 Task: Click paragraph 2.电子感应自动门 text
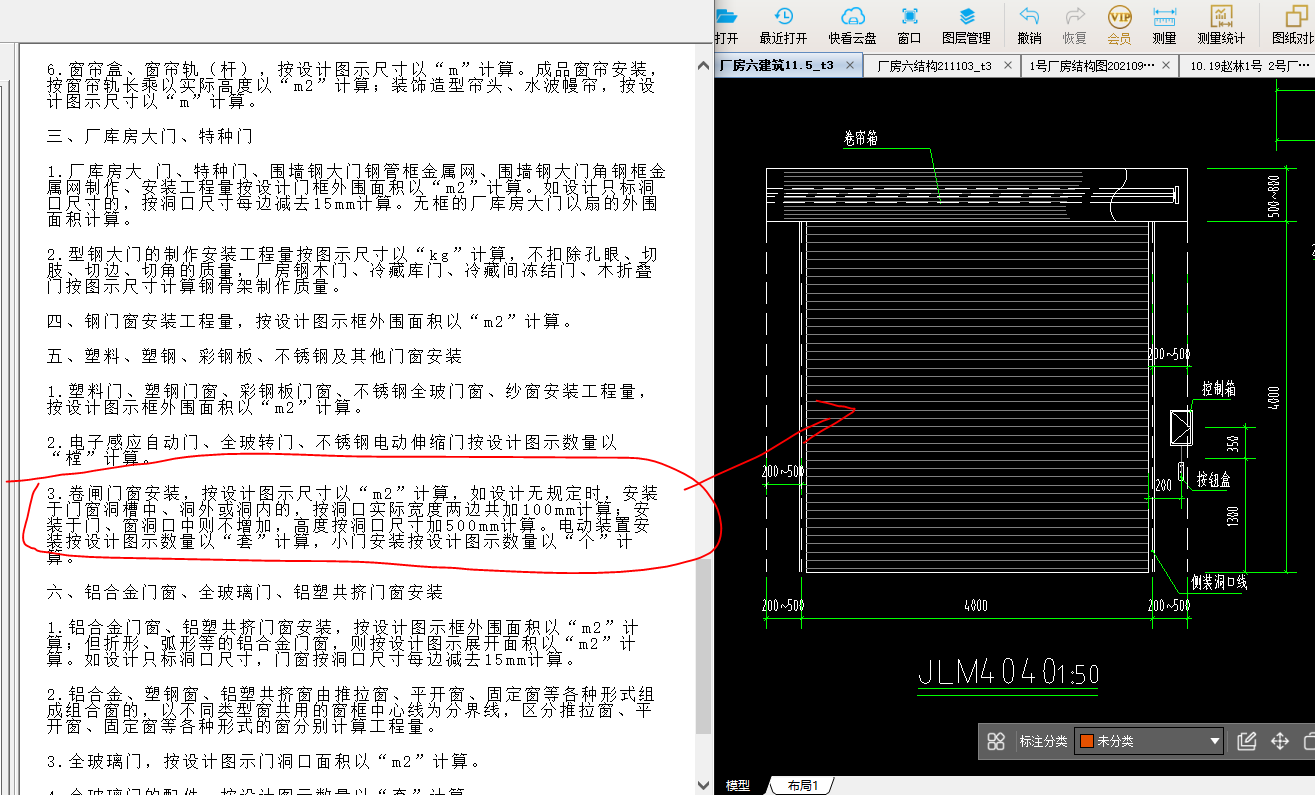[x=332, y=450]
